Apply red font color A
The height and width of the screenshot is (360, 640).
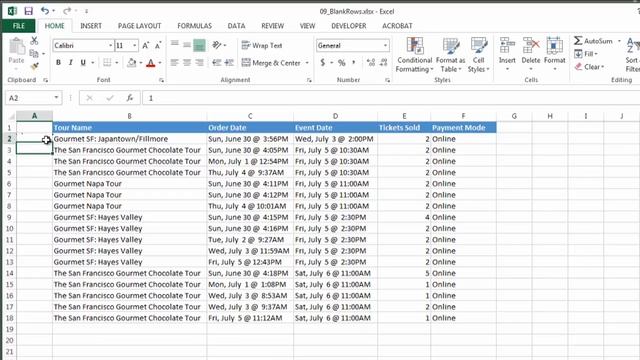click(x=151, y=63)
